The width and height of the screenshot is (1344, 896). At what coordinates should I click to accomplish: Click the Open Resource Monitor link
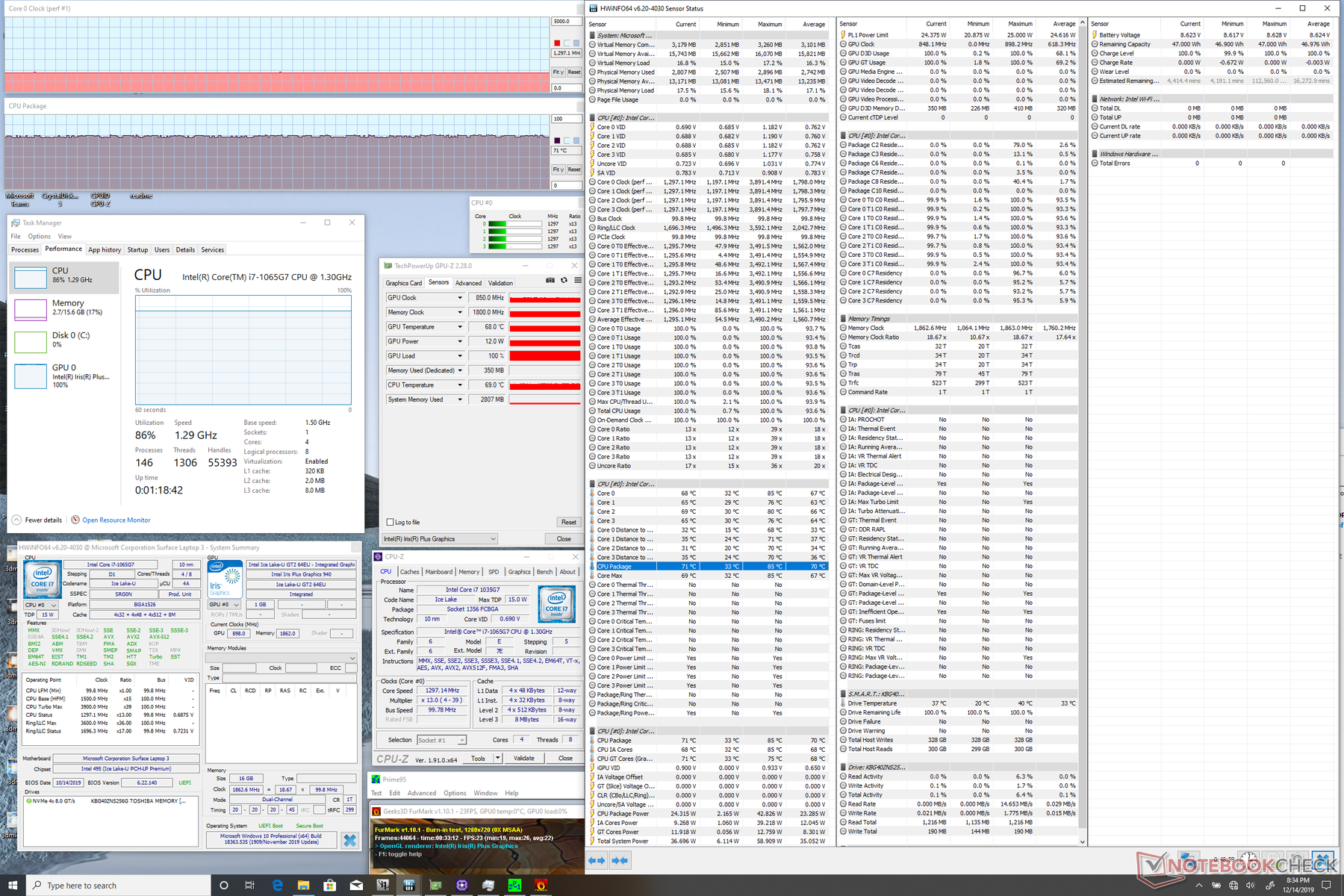[116, 520]
